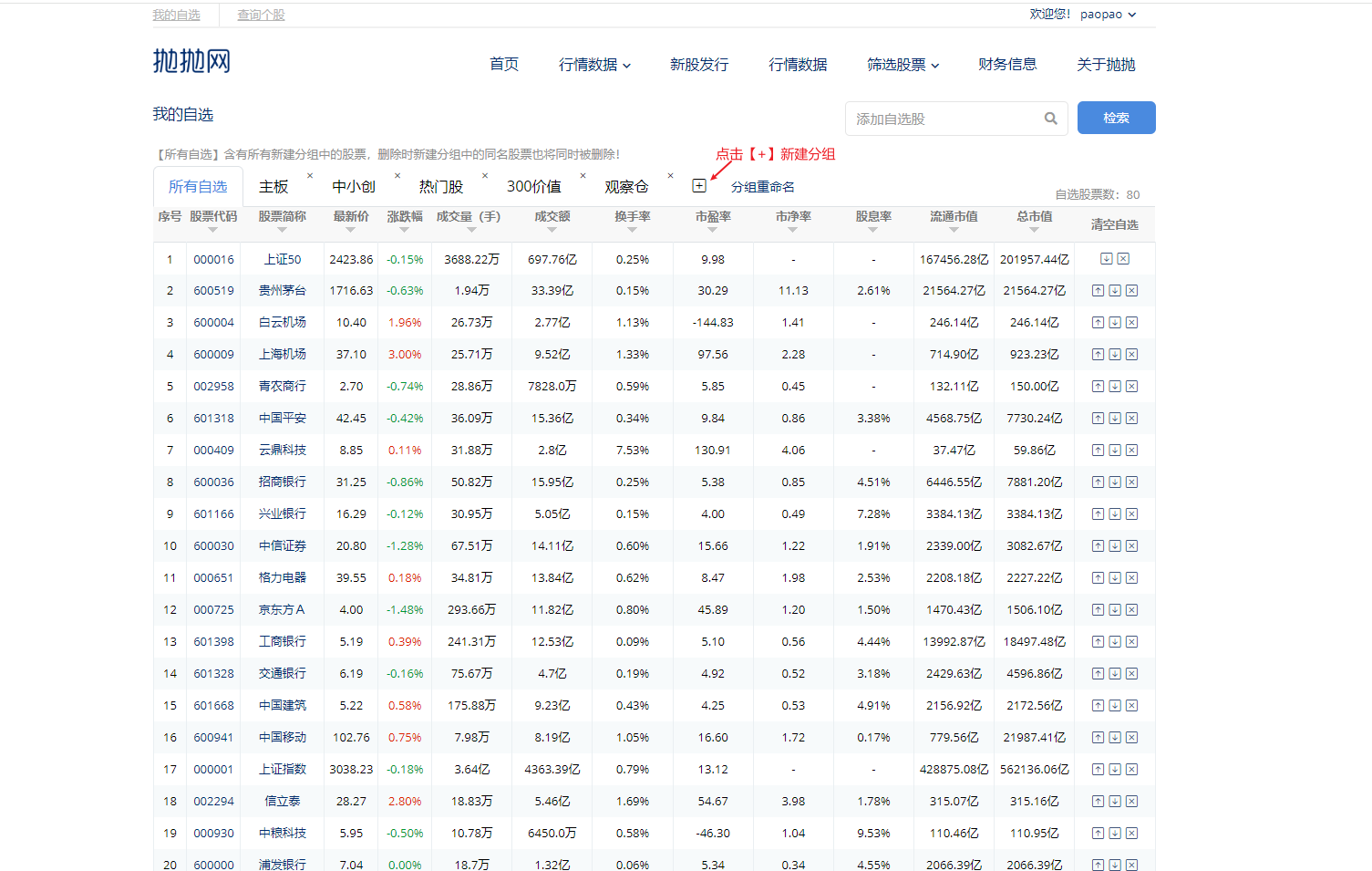Switch to the 观察仓 tab
This screenshot has width=1372, height=871.
point(626,186)
